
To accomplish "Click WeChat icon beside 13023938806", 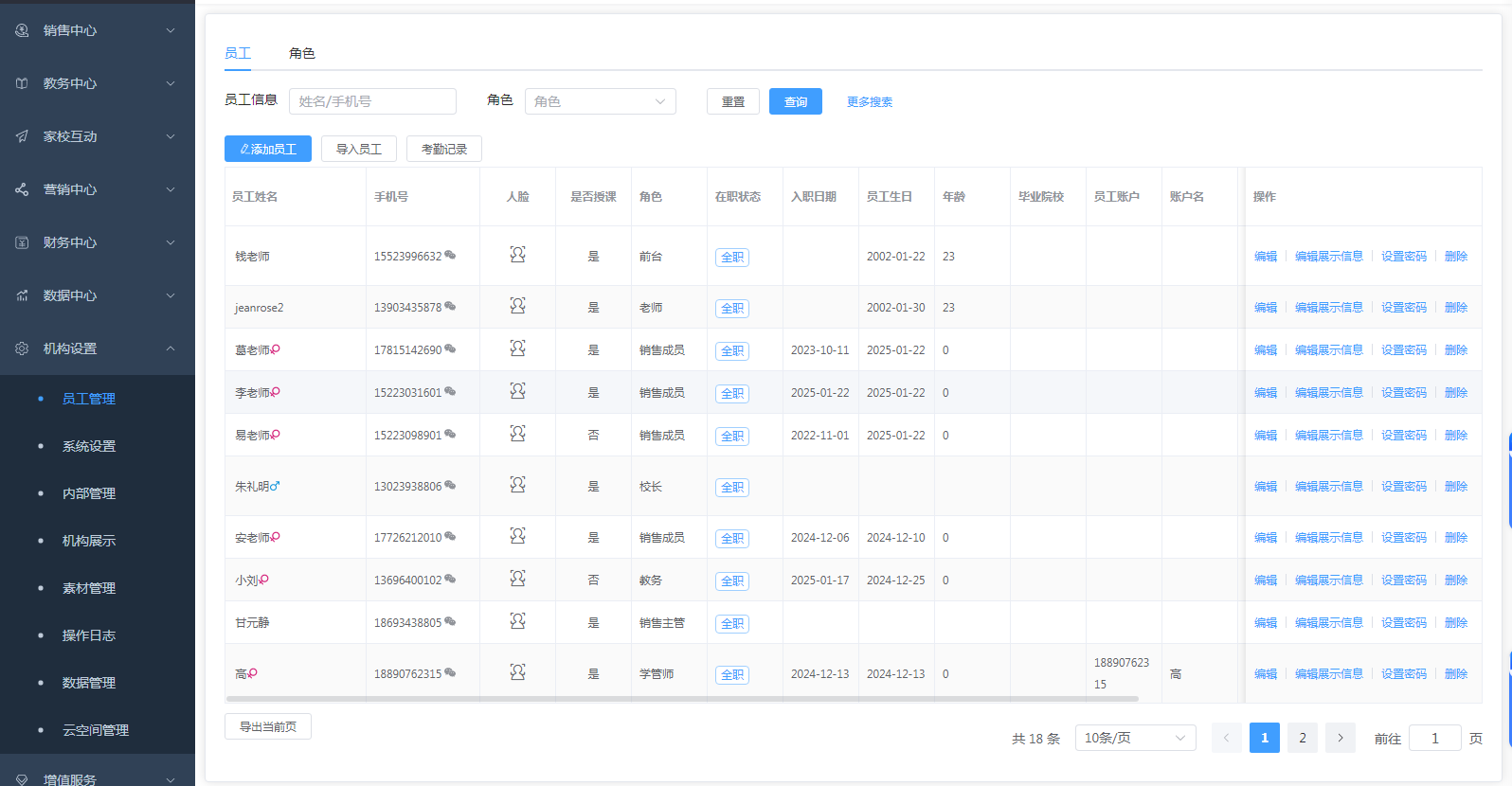I will pos(450,486).
